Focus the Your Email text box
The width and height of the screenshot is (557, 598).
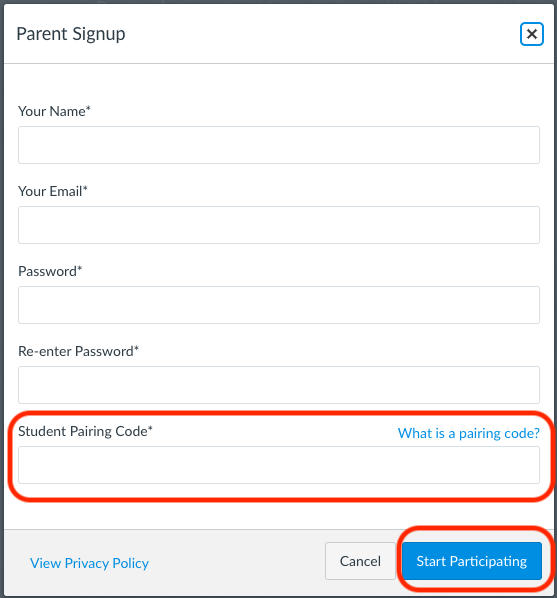279,225
